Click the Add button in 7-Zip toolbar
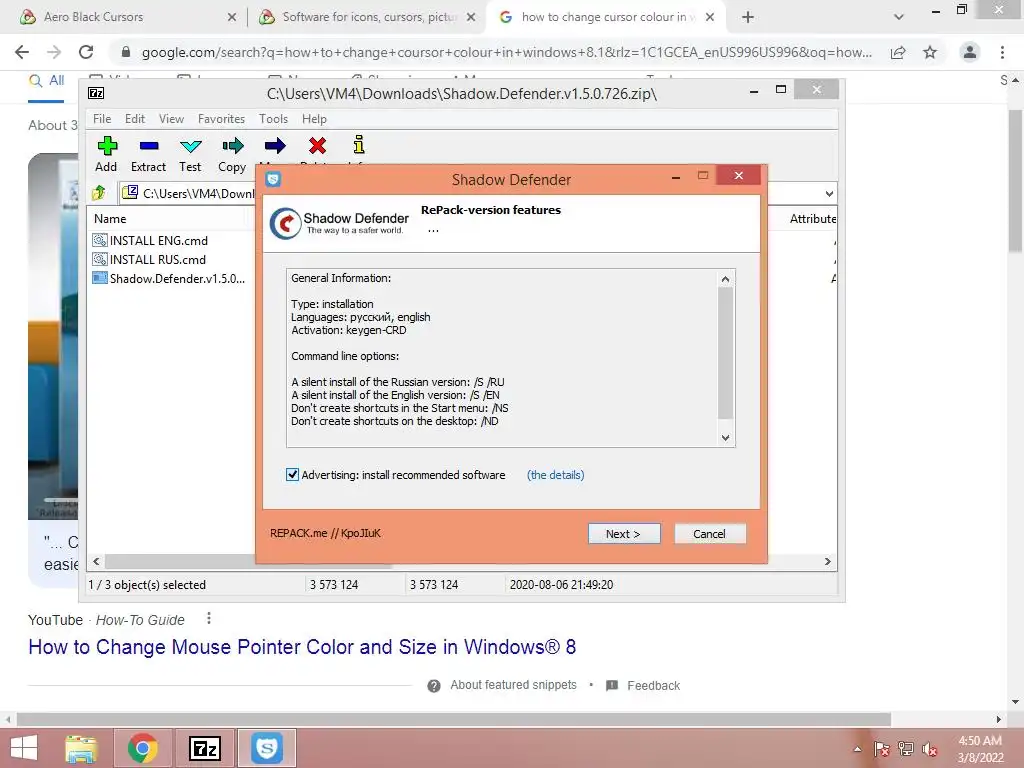The image size is (1024, 768). pyautogui.click(x=106, y=154)
